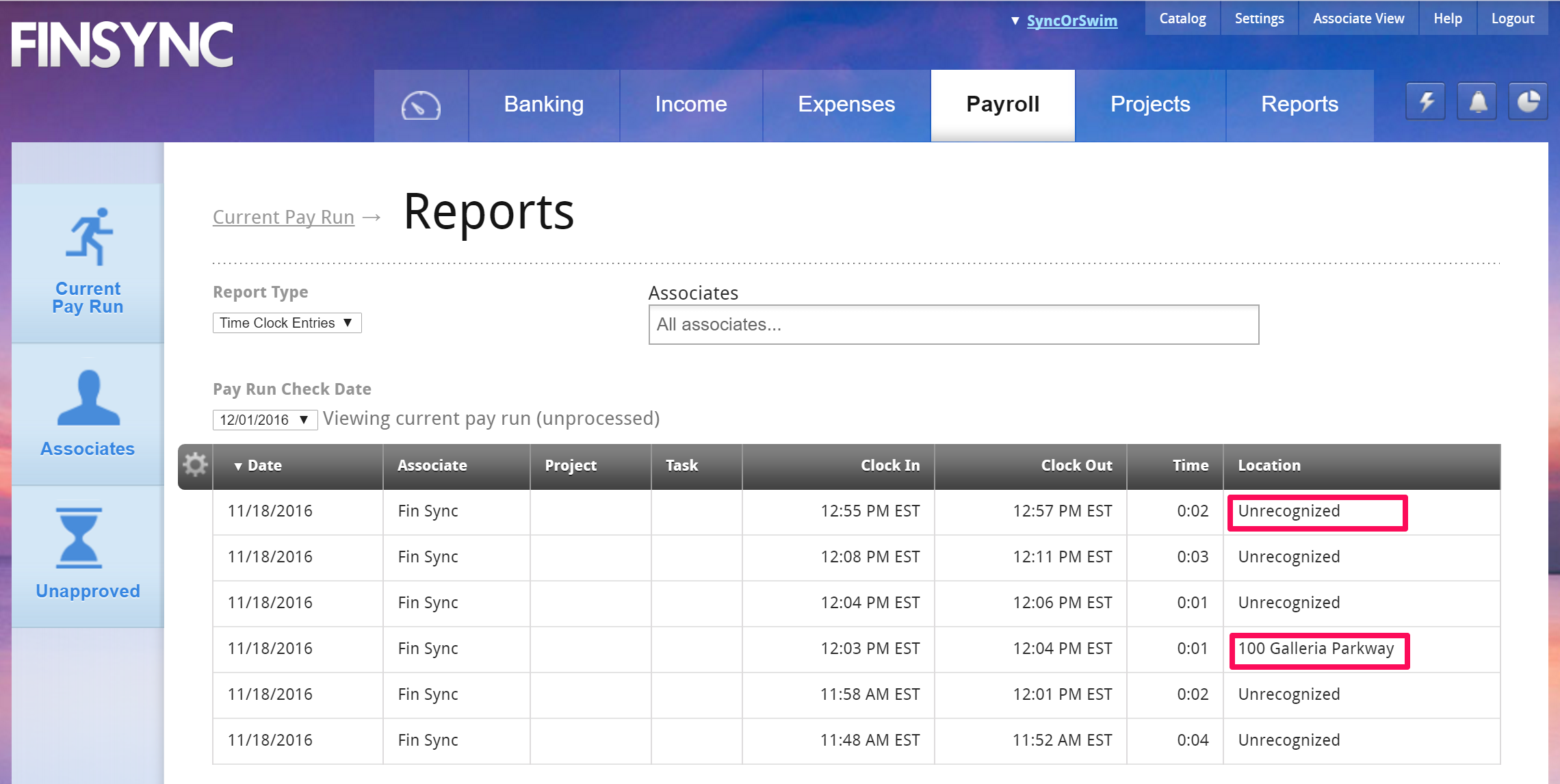Select the Payroll tab

[x=1003, y=104]
